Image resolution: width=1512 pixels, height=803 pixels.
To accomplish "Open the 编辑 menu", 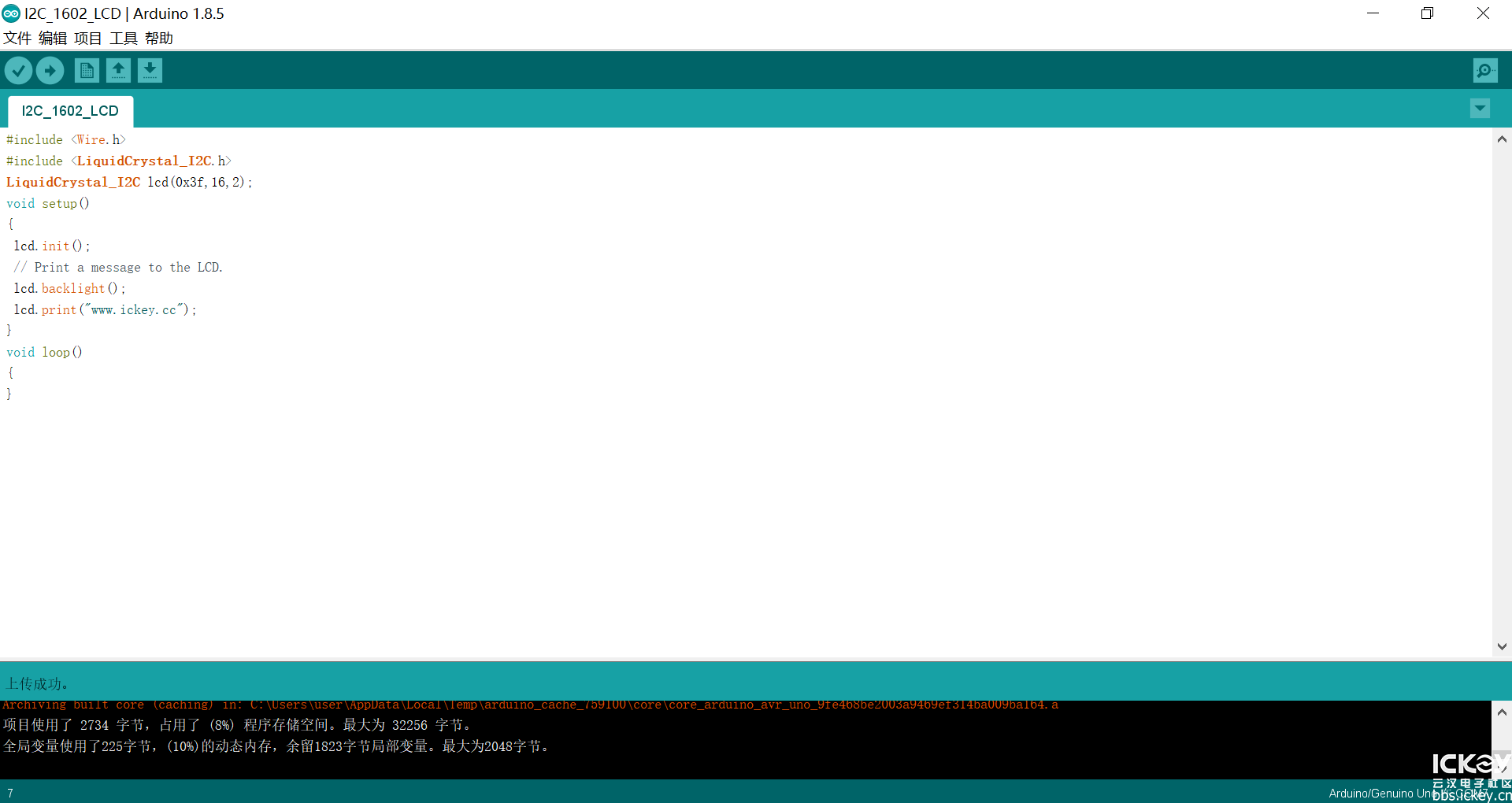I will click(53, 38).
